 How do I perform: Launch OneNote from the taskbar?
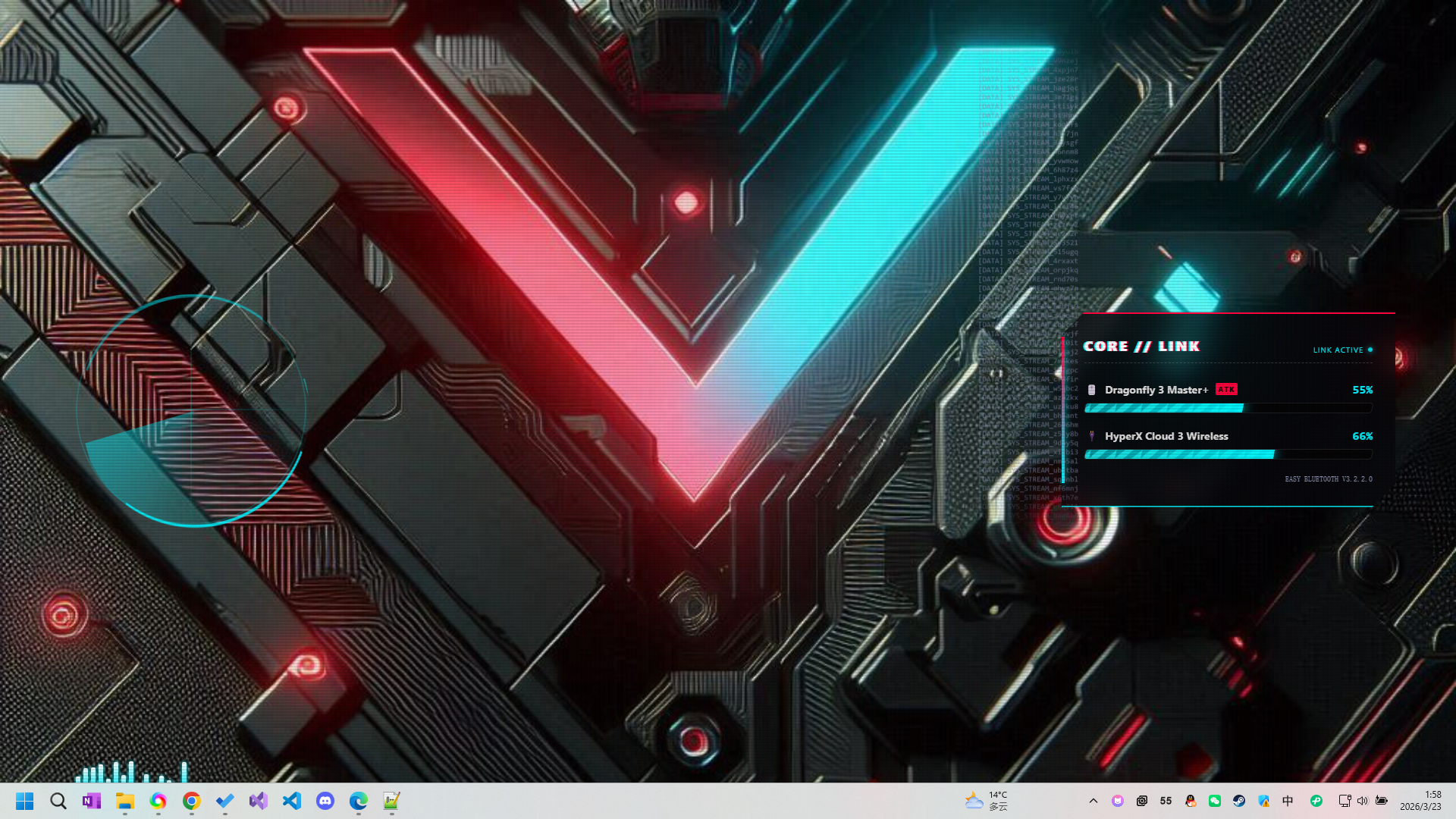(92, 801)
